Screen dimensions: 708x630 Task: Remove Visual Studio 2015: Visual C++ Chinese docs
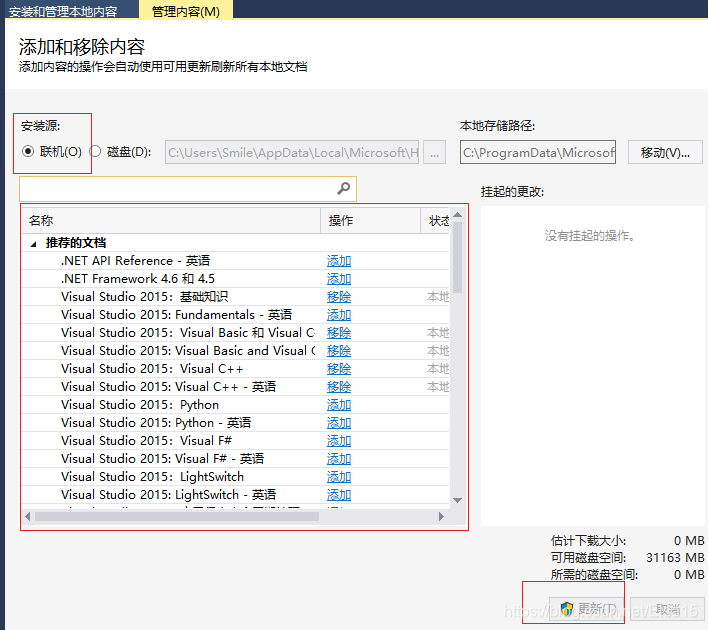pos(339,369)
